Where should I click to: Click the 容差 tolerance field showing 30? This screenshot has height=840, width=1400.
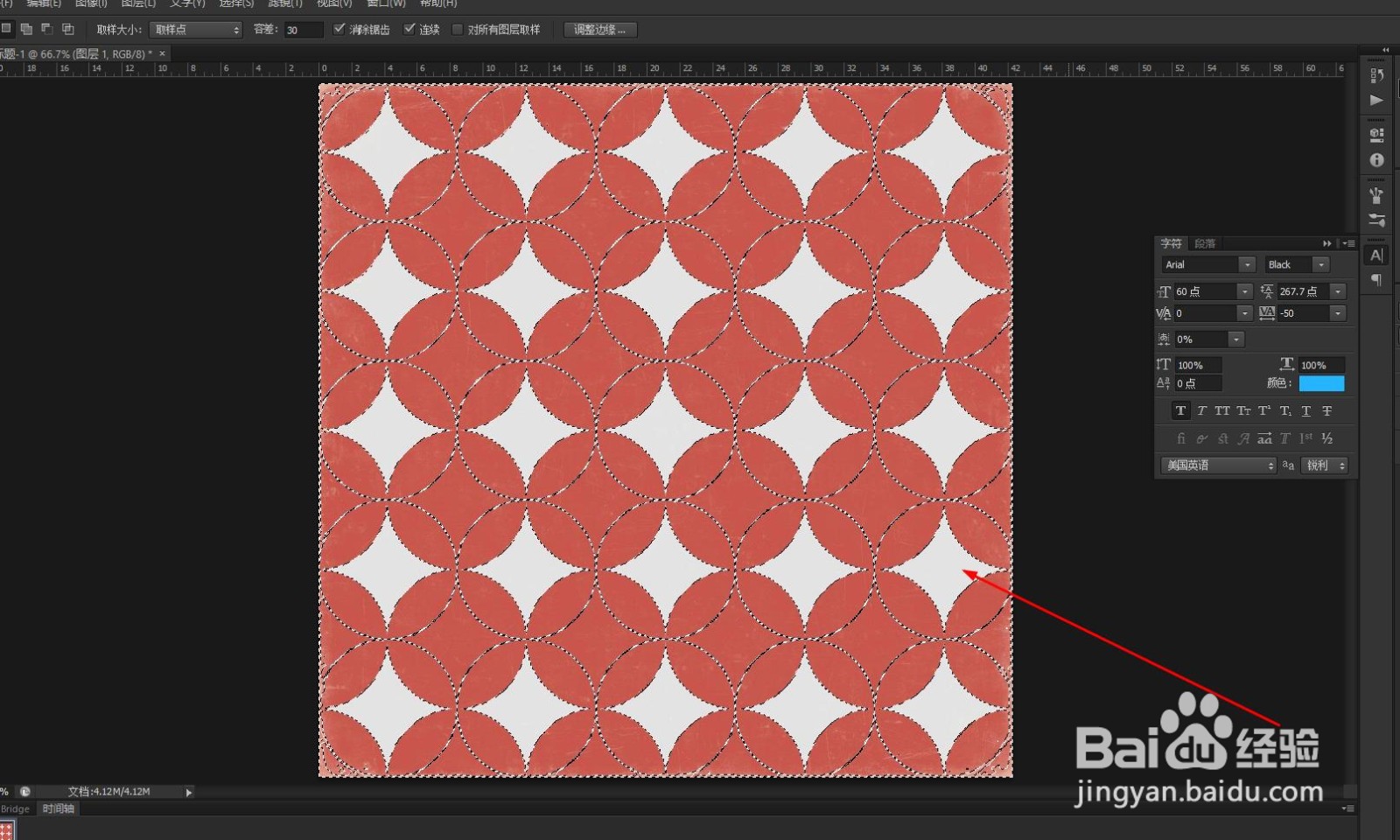point(304,30)
